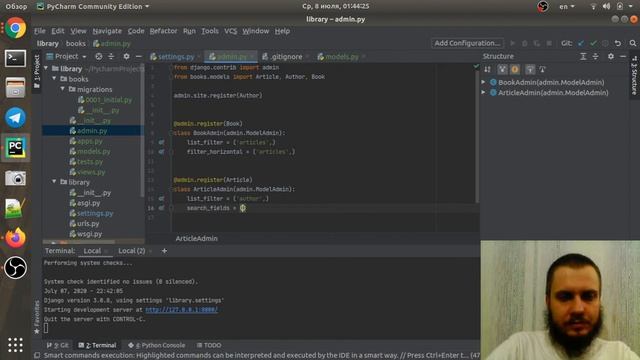
Task: Add new terminal session with plus icon
Action: click(164, 251)
